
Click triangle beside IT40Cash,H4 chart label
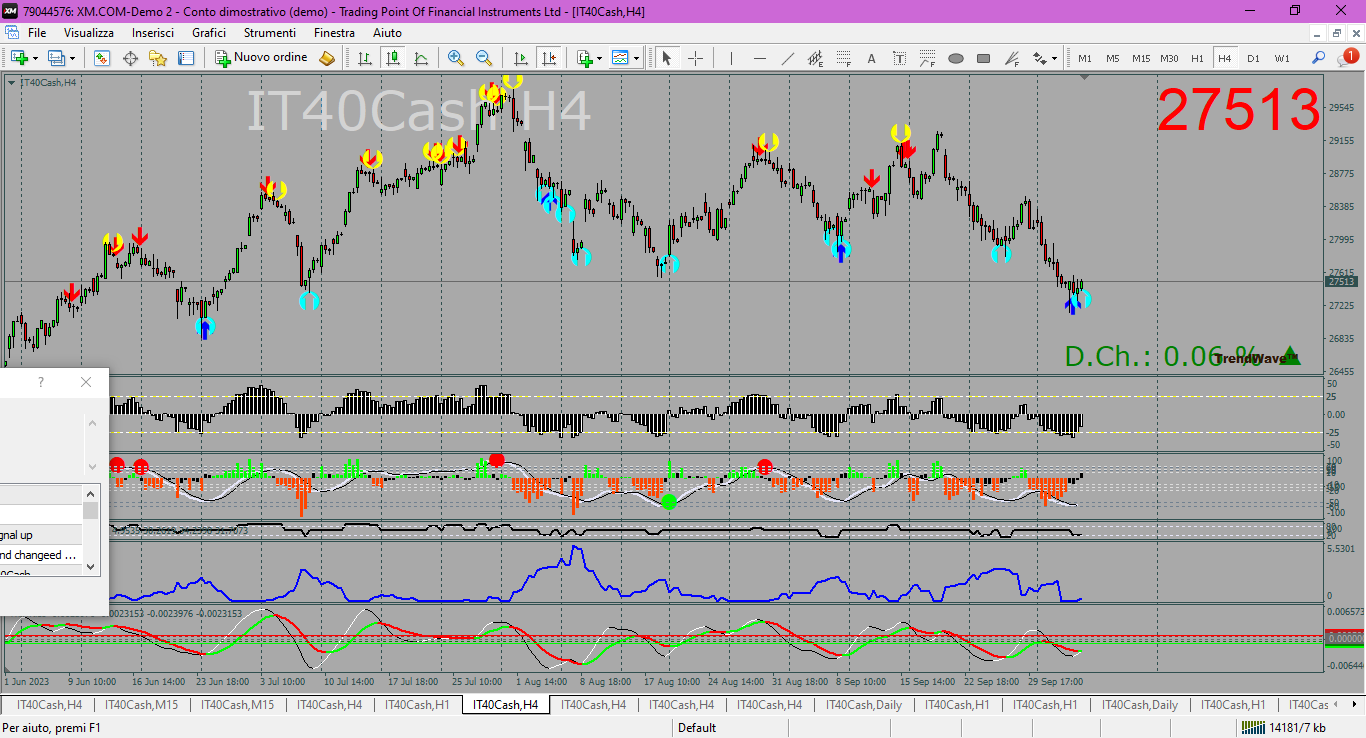(x=11, y=82)
